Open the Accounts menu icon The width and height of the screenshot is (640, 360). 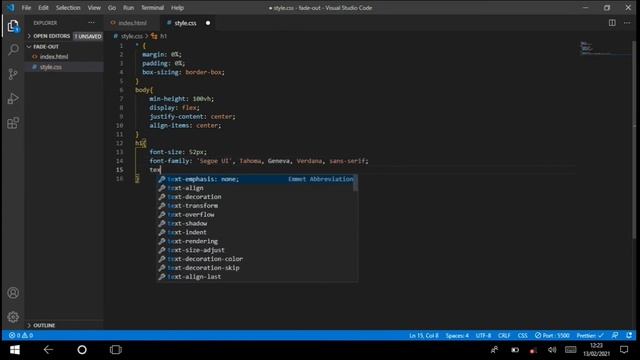(13, 293)
